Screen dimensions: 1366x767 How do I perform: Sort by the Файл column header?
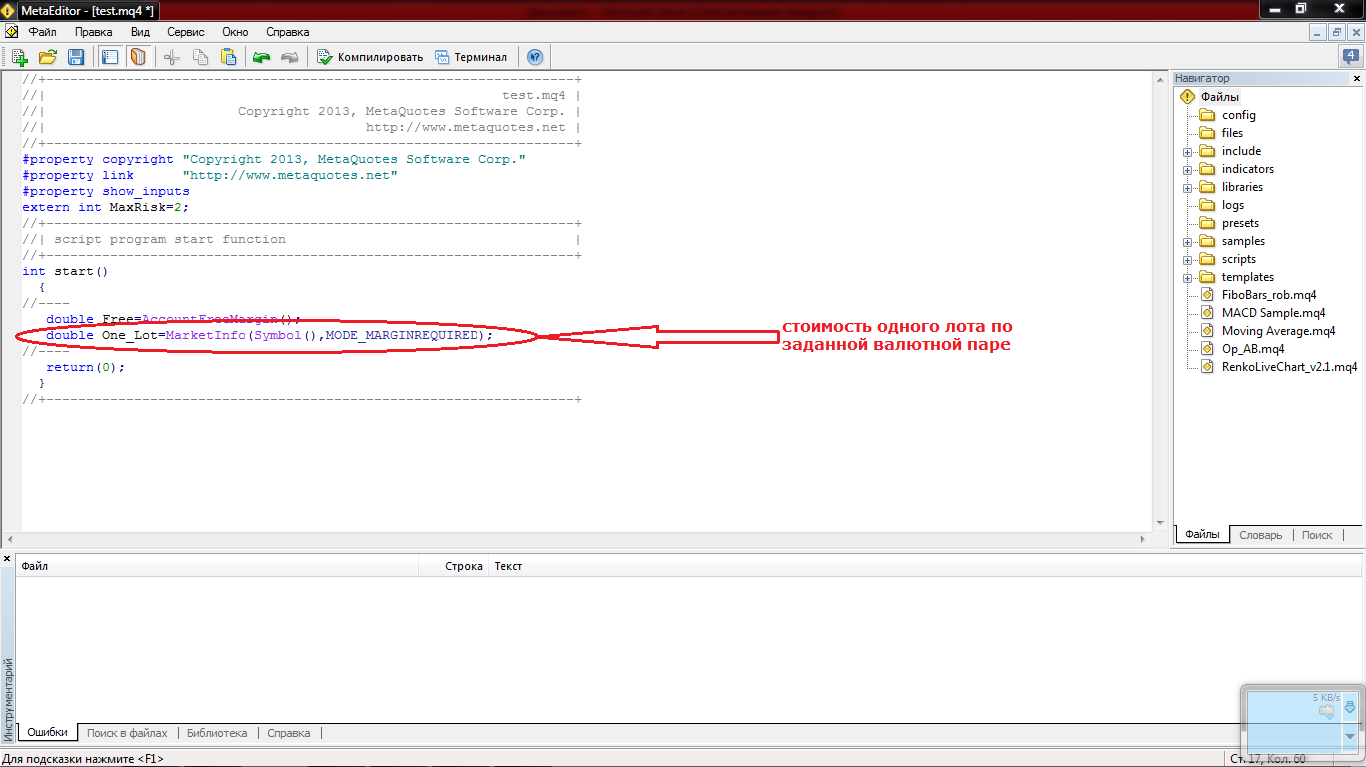click(x=217, y=566)
